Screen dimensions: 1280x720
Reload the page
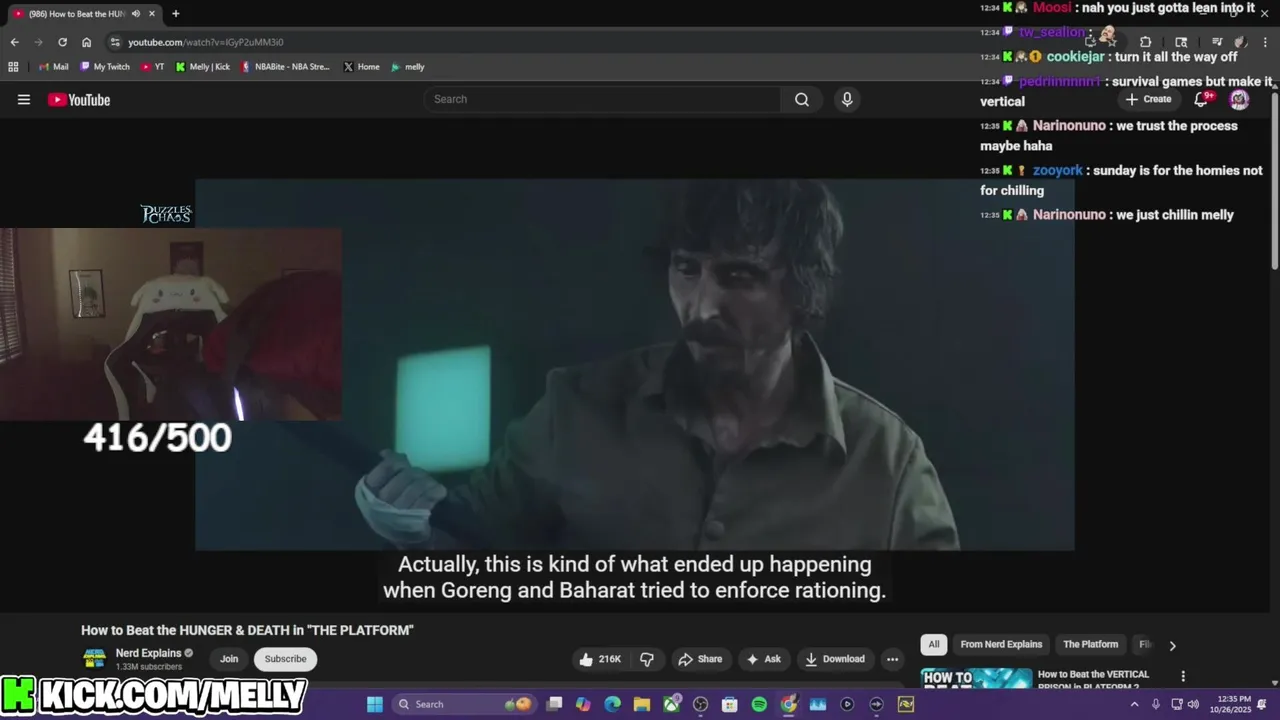[62, 42]
